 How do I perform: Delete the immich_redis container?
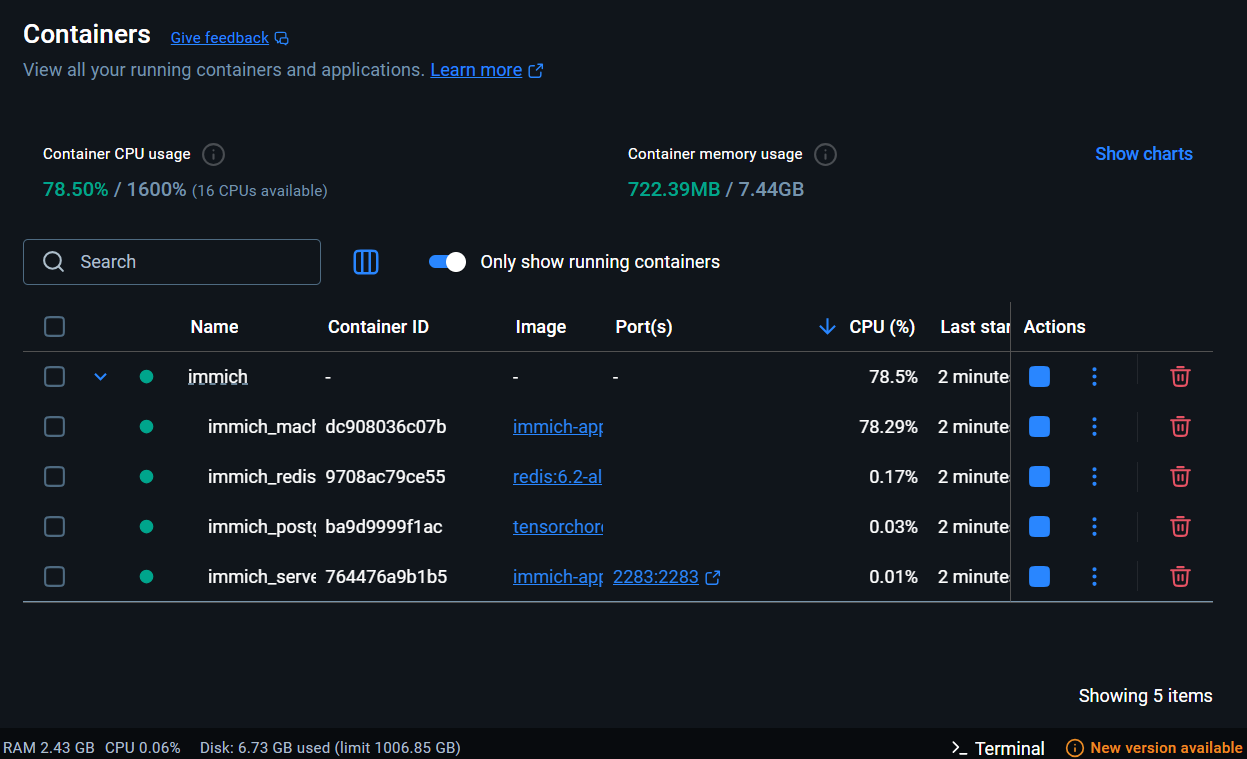point(1180,477)
